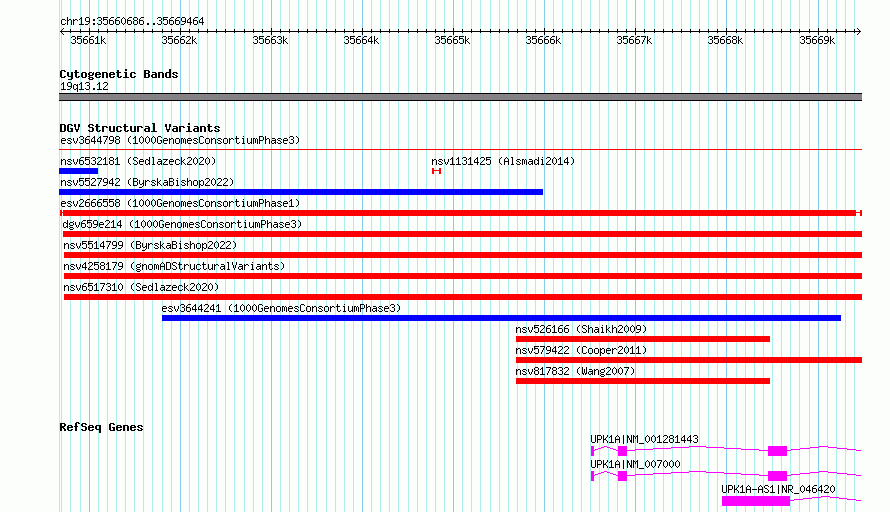Click the red bar for nsv579422

pos(689,360)
